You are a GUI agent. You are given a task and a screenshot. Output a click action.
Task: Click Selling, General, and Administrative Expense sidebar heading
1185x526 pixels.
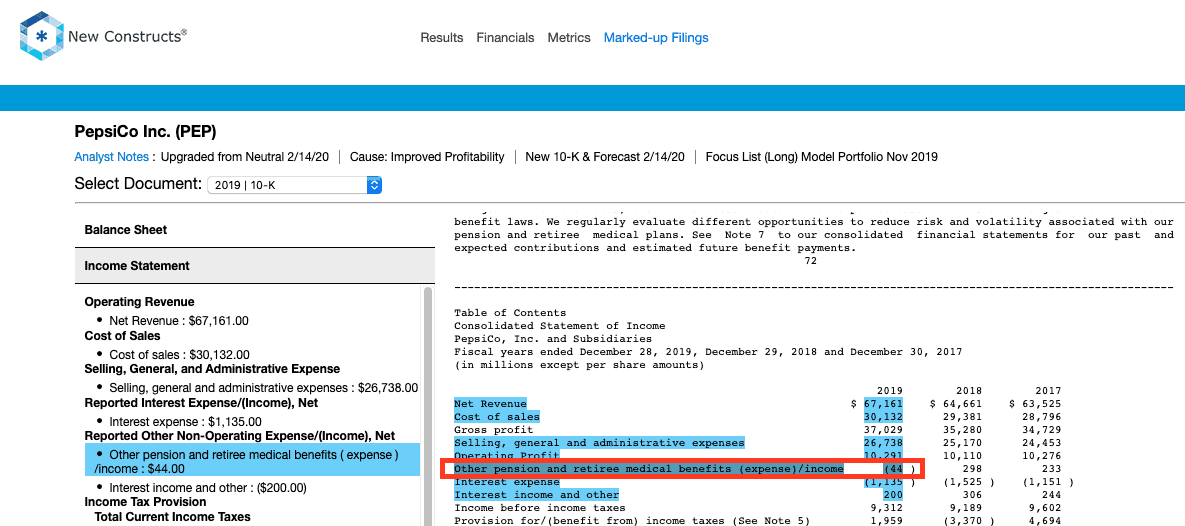click(212, 369)
